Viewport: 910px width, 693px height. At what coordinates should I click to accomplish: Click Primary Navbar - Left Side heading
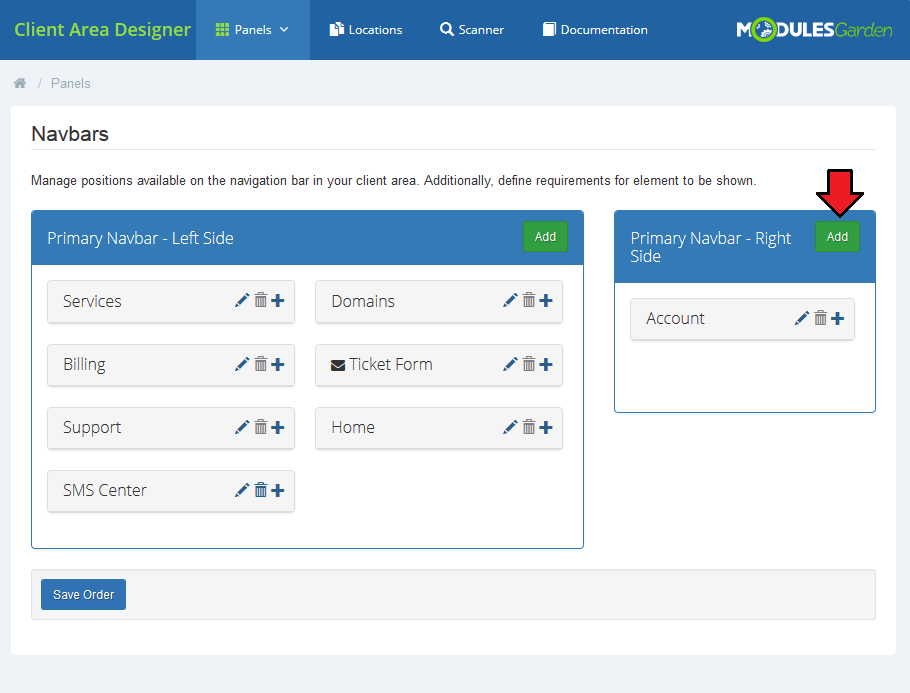coord(140,238)
